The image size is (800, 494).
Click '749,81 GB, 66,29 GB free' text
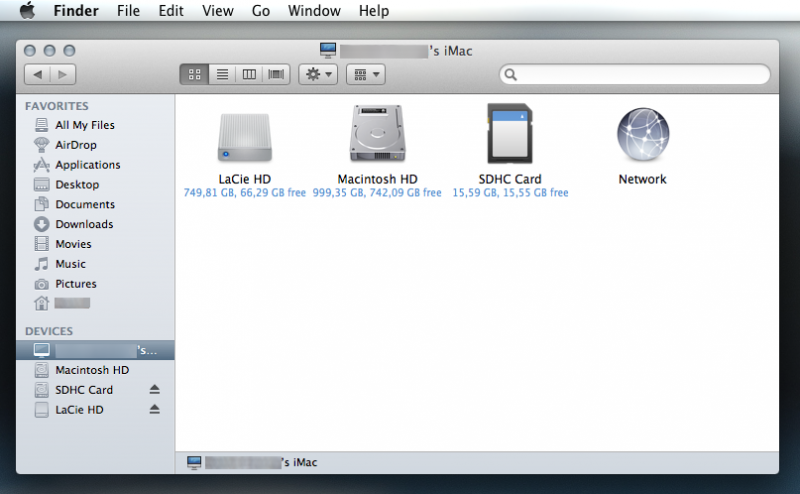(x=245, y=193)
